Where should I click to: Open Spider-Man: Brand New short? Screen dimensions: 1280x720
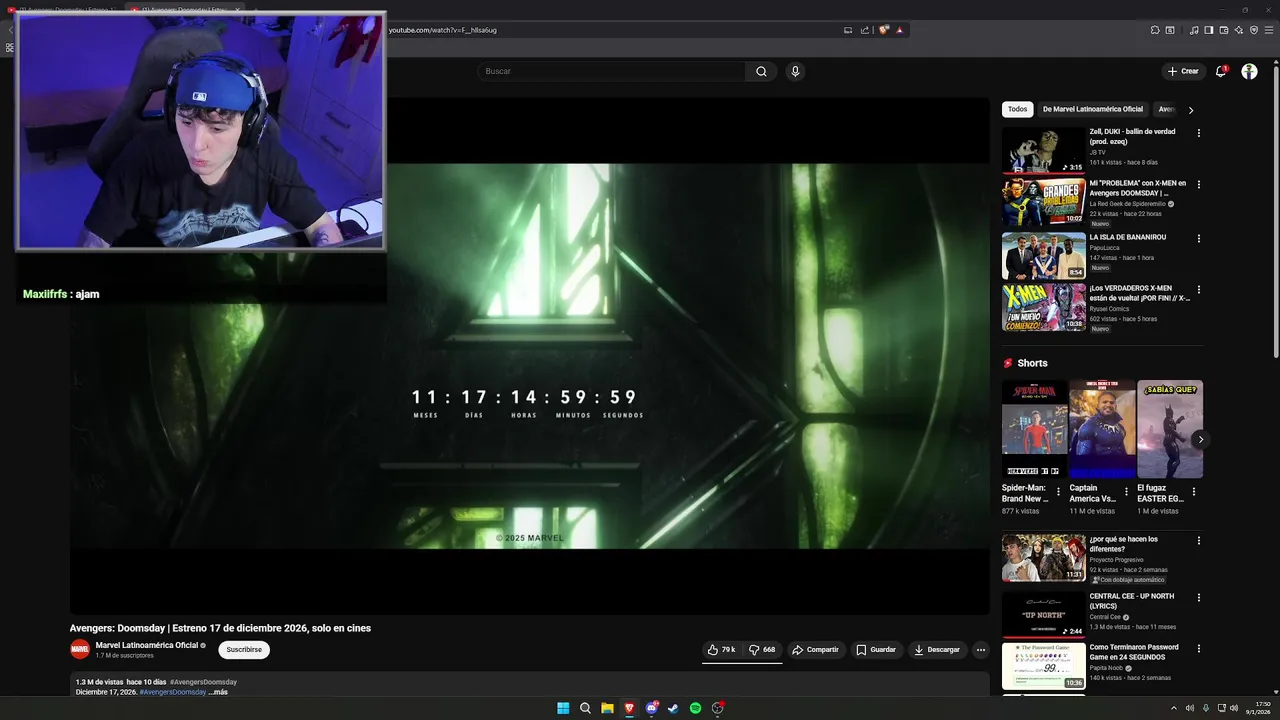tap(1035, 429)
